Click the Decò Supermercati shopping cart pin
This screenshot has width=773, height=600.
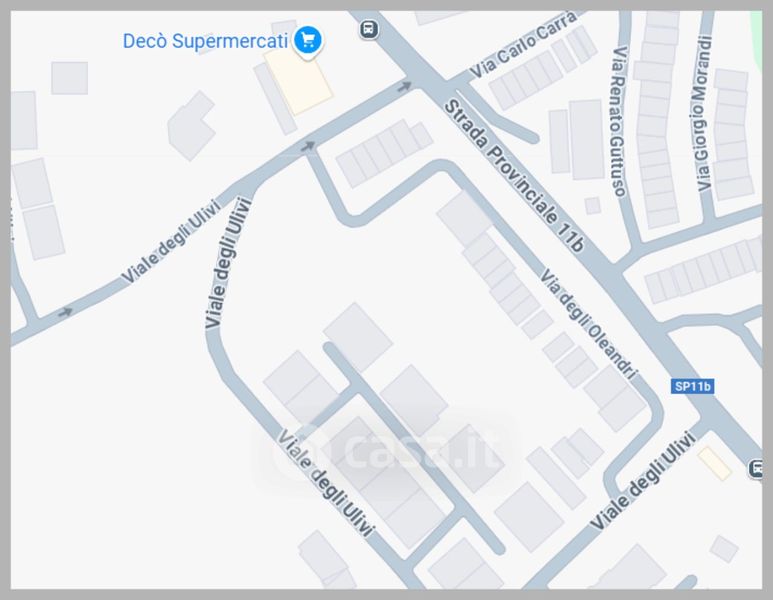(x=308, y=42)
